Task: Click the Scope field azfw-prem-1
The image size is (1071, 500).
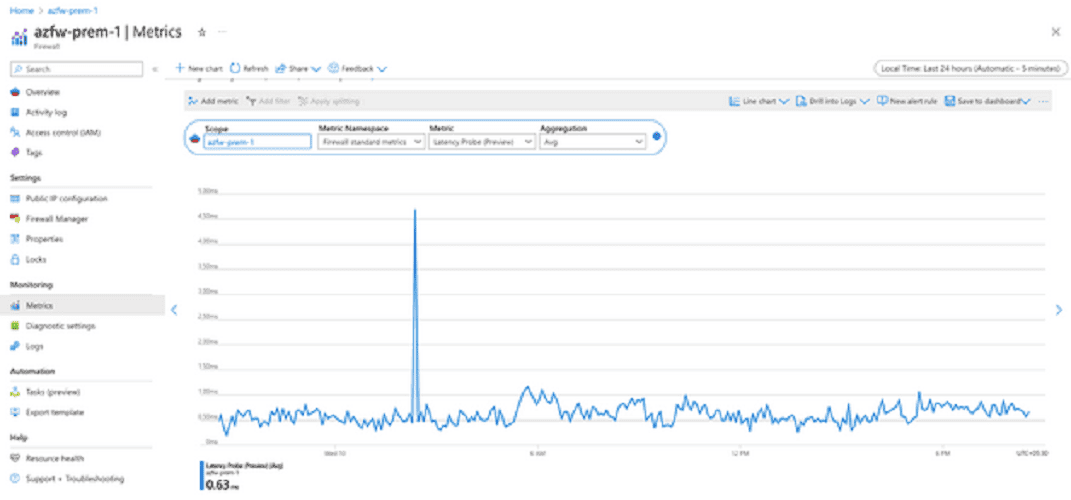Action: [258, 142]
